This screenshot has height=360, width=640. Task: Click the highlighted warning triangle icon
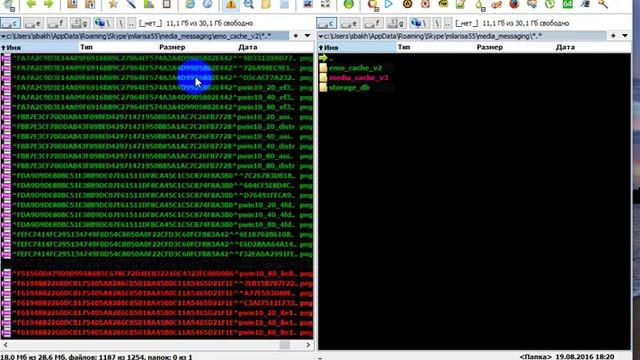pyautogui.click(x=231, y=4)
